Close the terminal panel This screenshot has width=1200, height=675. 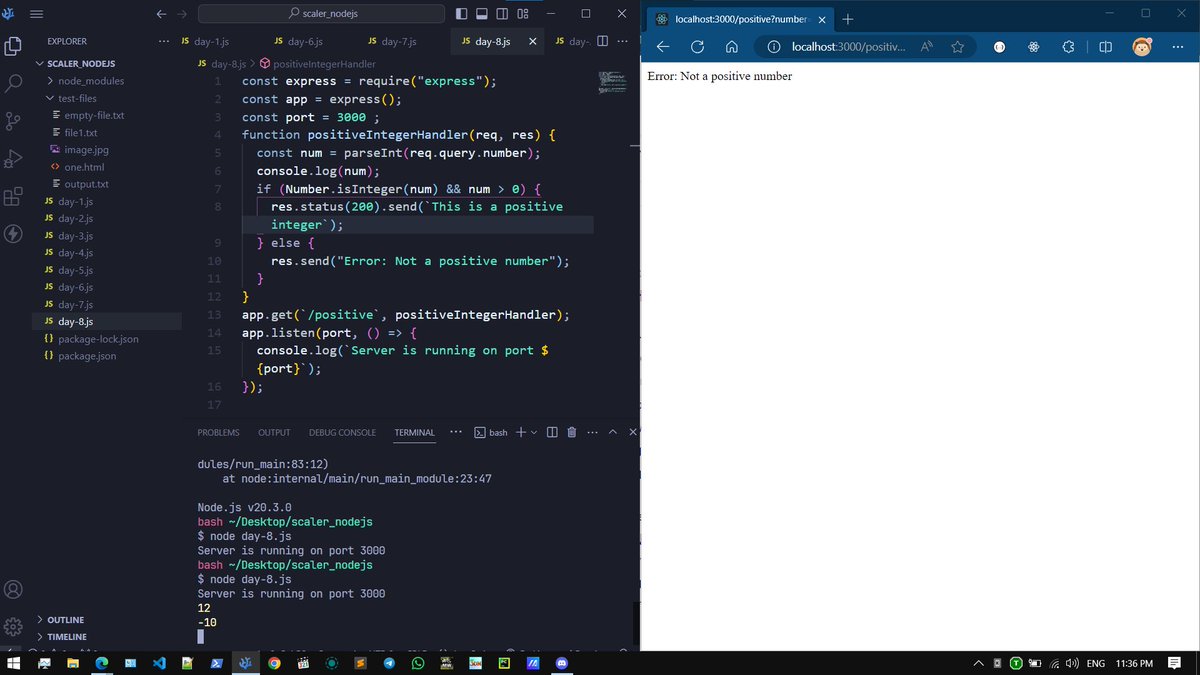(x=632, y=432)
